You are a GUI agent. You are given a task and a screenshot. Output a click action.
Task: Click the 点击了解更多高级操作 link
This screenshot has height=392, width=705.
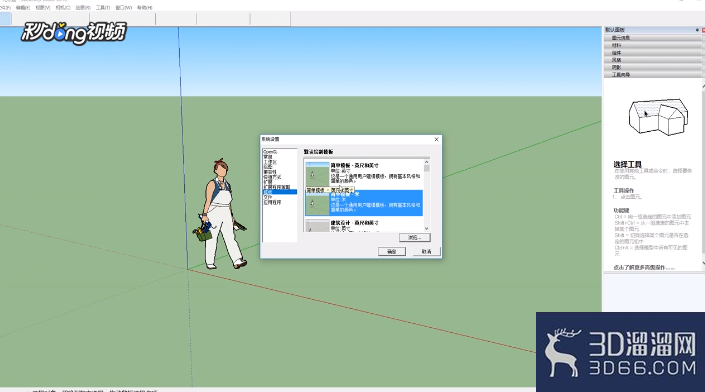pos(644,267)
